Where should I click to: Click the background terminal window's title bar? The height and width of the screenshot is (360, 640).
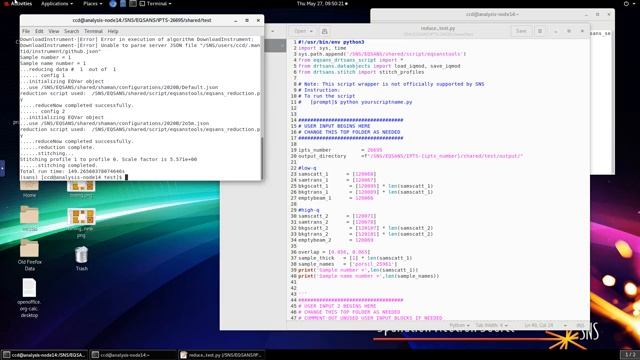coord(492,14)
